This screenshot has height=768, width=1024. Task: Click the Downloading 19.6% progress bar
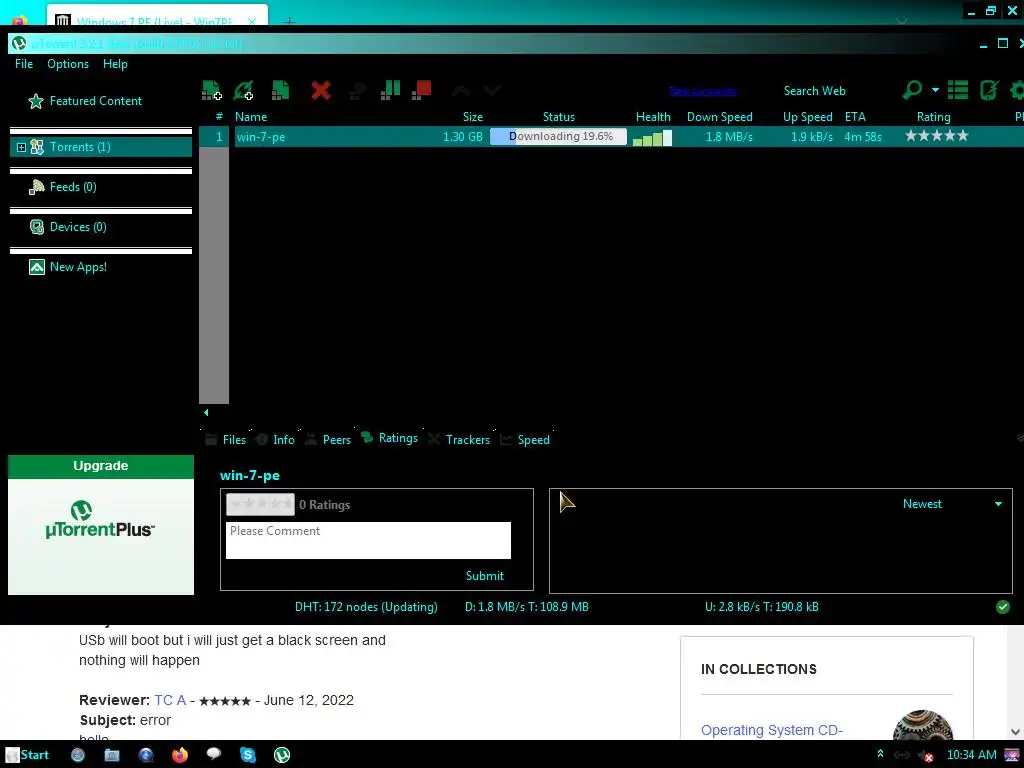tap(558, 136)
